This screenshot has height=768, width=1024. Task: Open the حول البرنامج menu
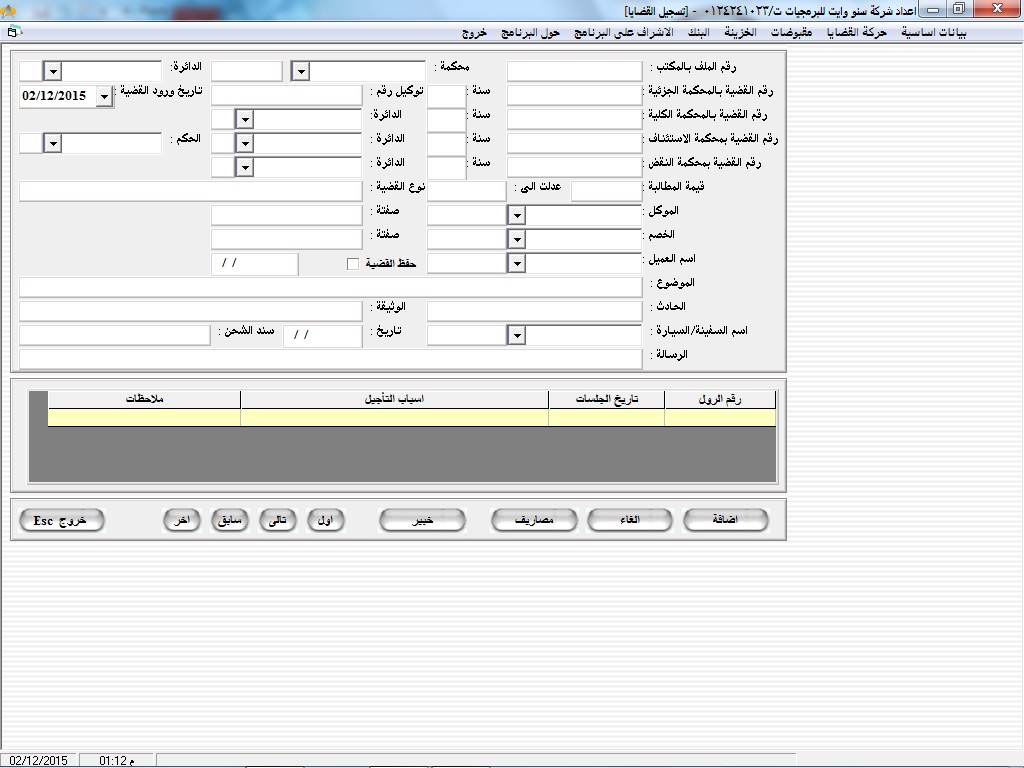coord(536,32)
